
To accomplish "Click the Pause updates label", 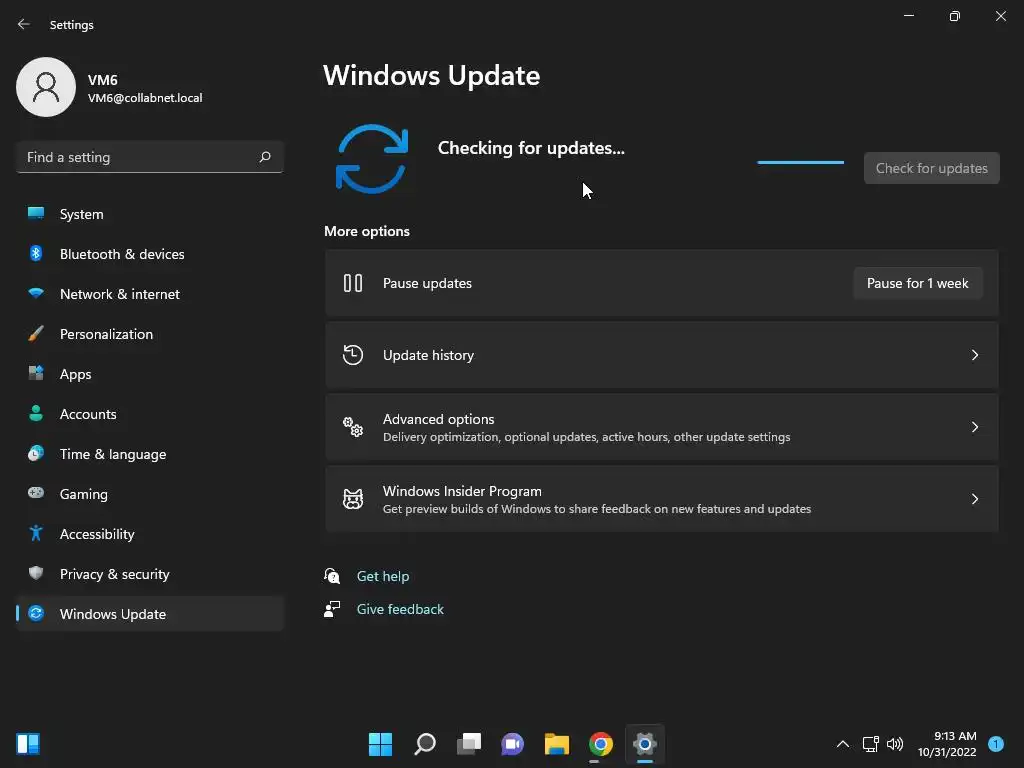I will point(427,283).
